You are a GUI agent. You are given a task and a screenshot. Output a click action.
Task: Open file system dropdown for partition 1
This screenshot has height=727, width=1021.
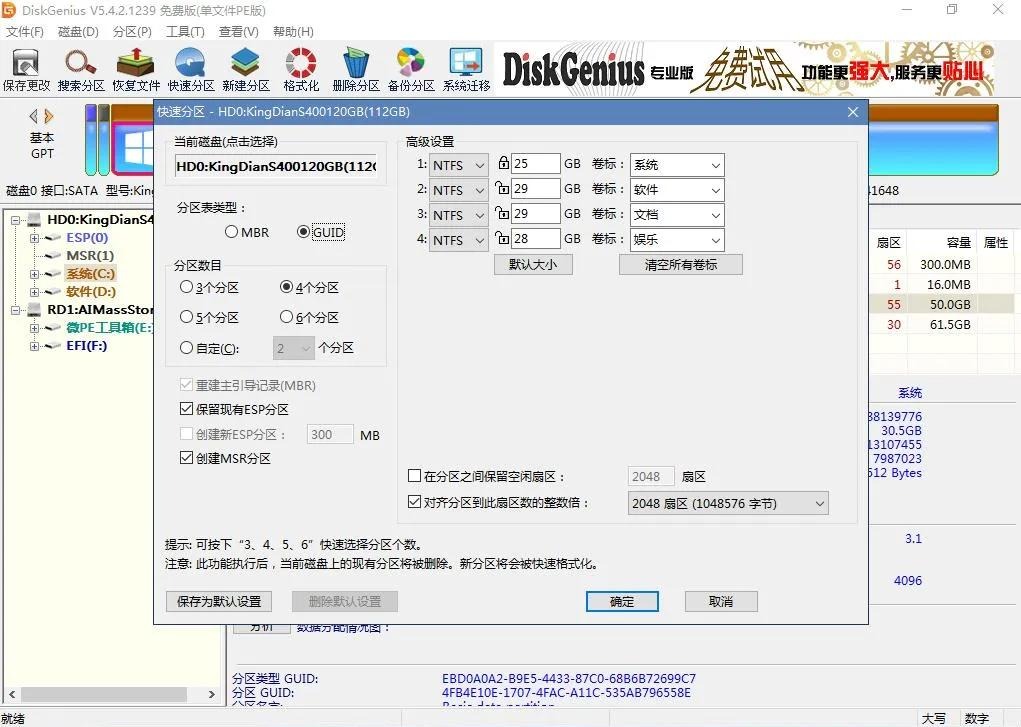click(458, 165)
